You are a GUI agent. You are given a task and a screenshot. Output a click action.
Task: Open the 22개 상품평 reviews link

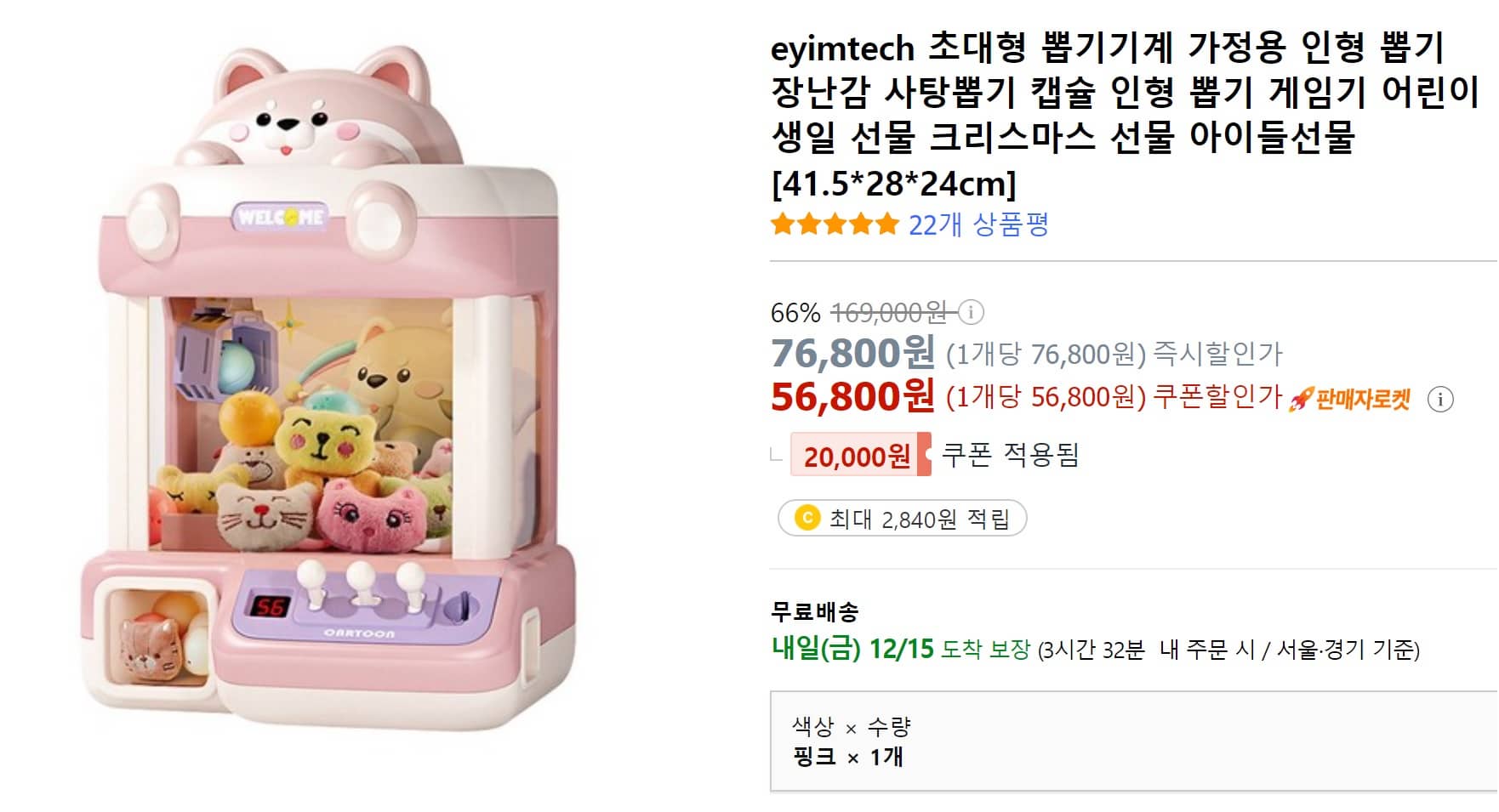(978, 226)
